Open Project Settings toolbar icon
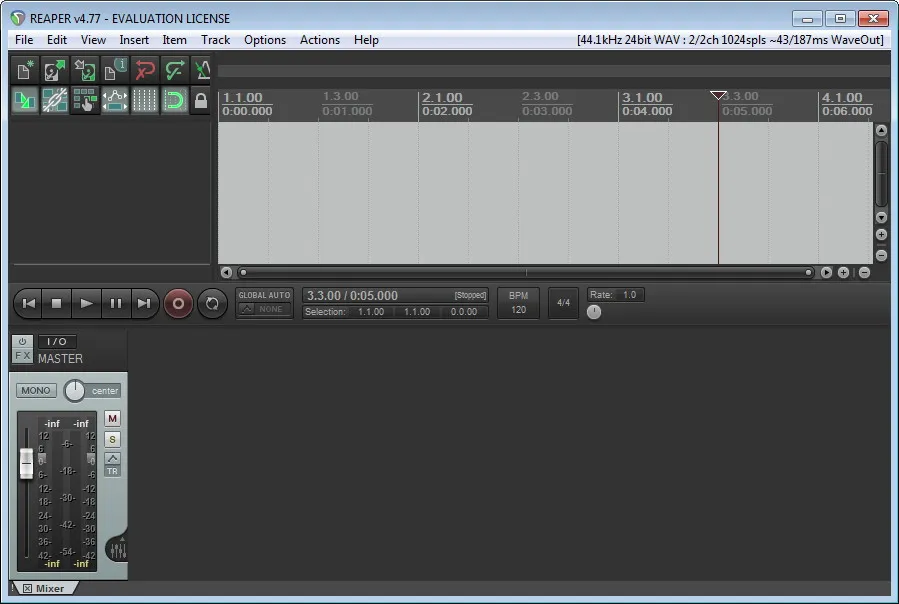This screenshot has height=604, width=899. [115, 70]
